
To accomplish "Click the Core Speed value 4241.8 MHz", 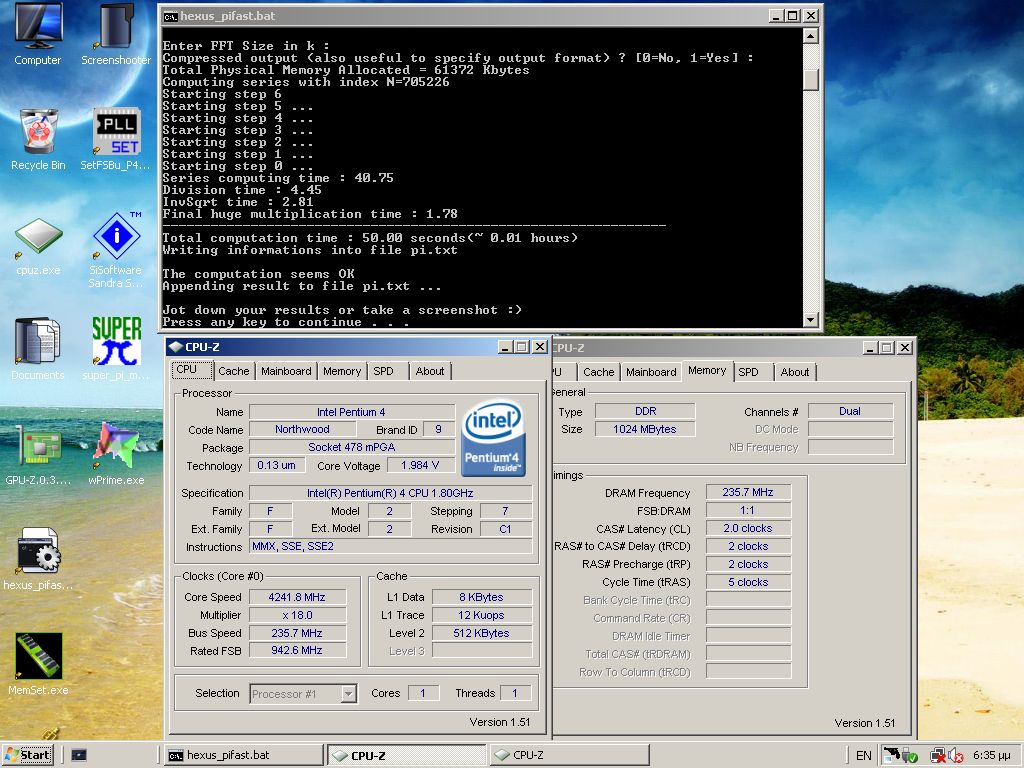I will [297, 597].
